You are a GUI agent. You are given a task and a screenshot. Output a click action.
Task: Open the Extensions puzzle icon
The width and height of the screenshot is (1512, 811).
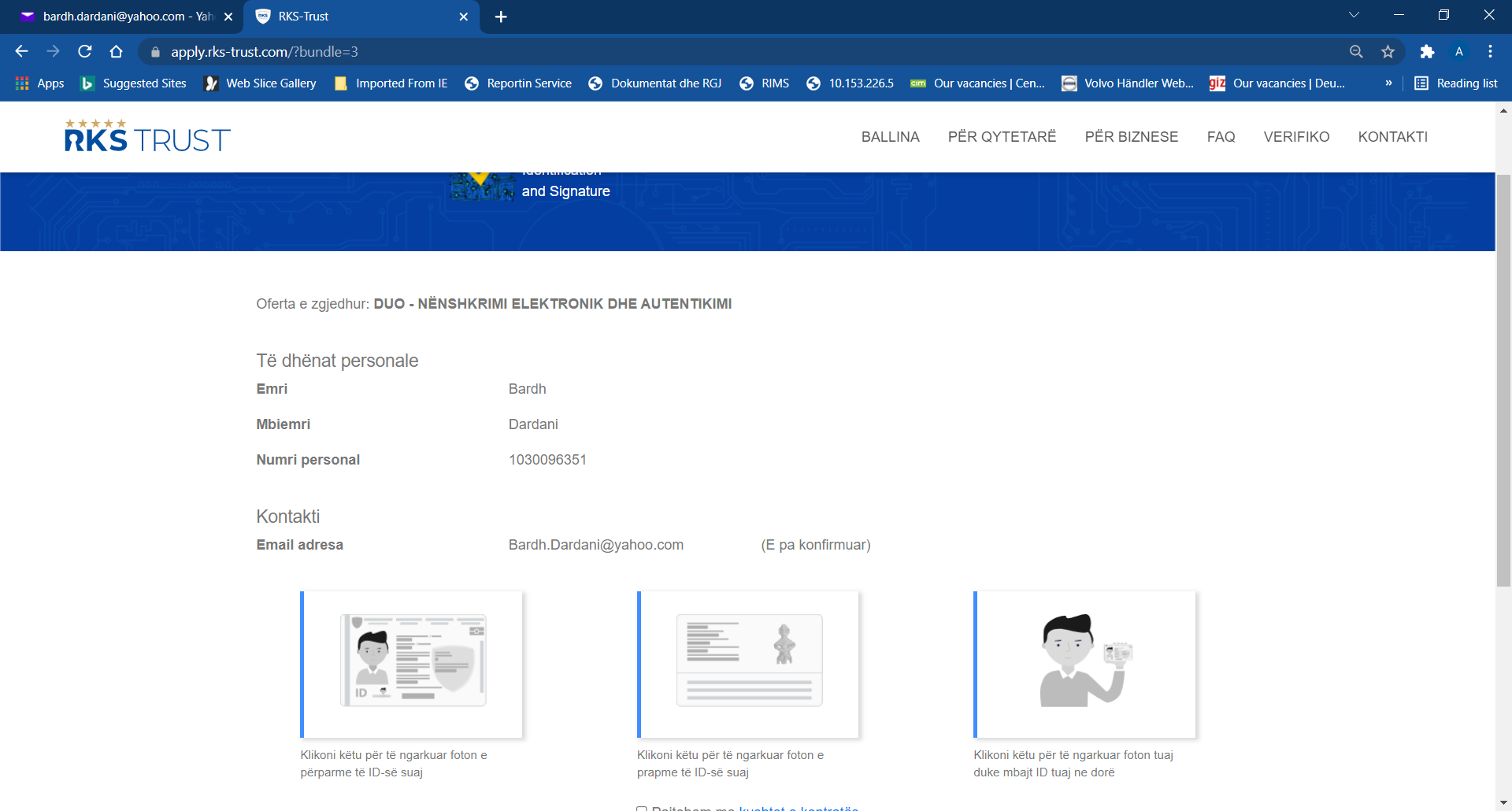point(1427,51)
